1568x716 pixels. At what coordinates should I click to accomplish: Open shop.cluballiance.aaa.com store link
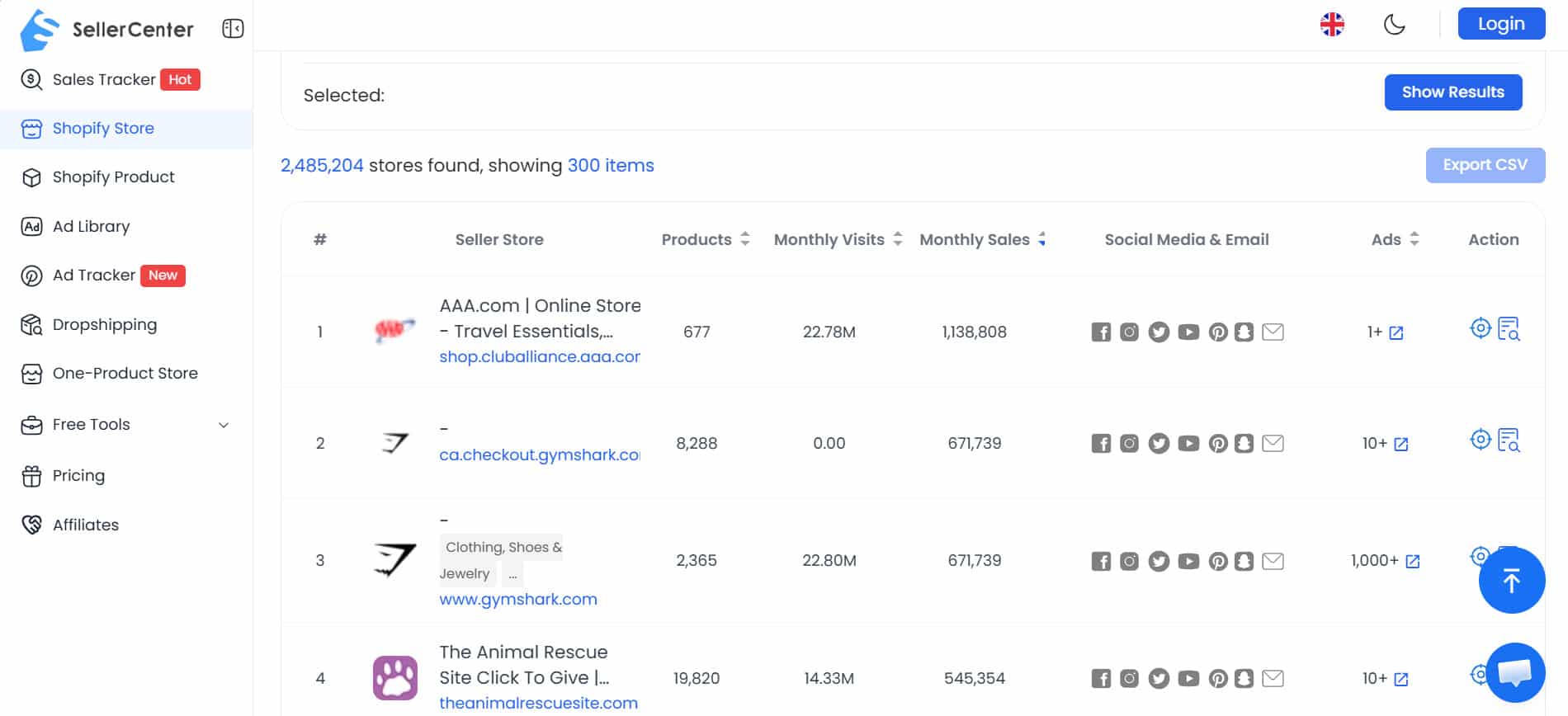point(540,357)
